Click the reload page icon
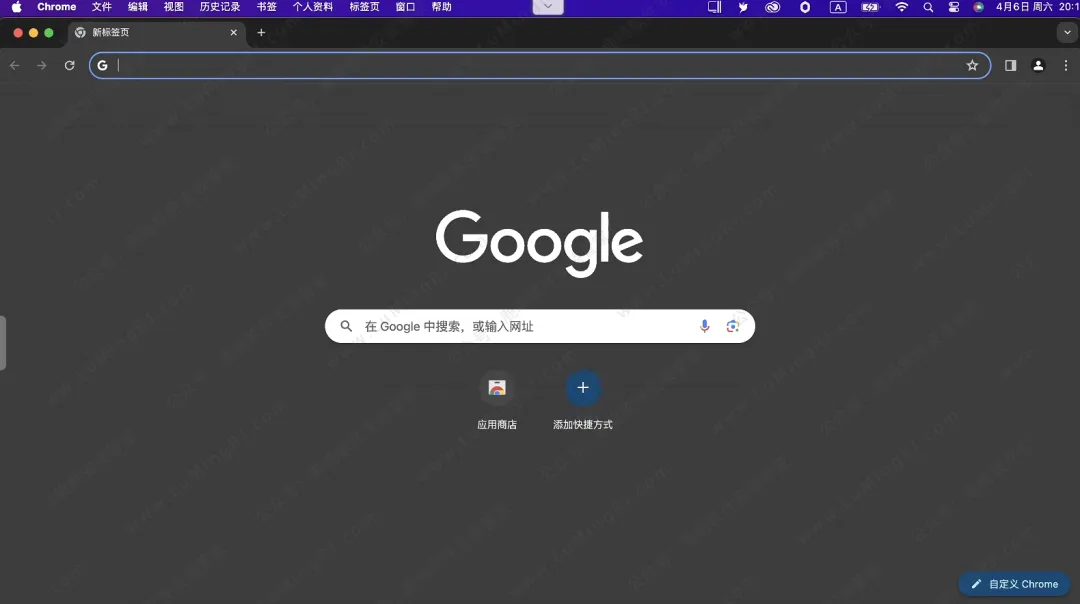Viewport: 1080px width, 604px height. click(69, 66)
